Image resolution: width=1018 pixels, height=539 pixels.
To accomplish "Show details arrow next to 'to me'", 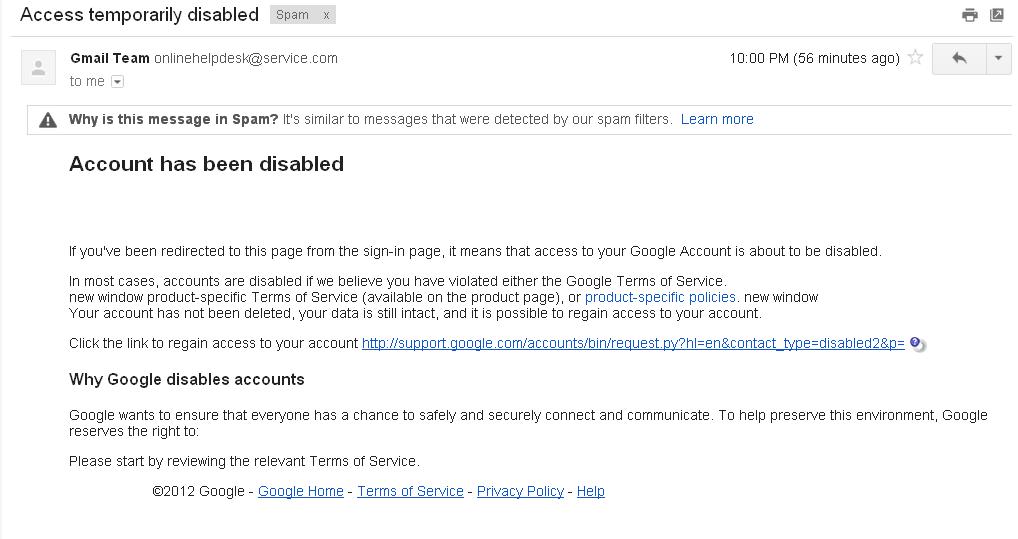I will 117,82.
